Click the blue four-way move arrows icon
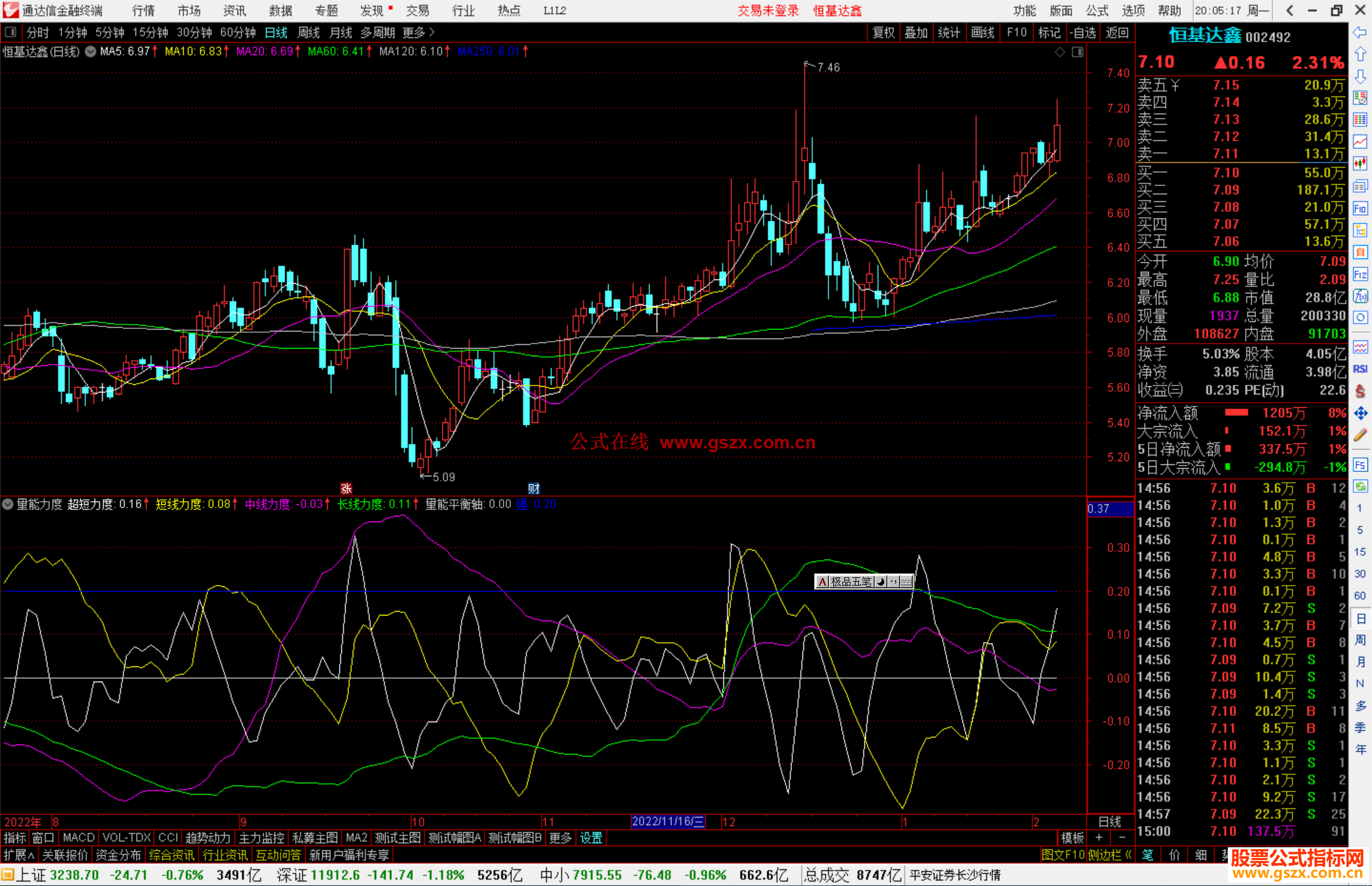This screenshot has width=1372, height=886. [1360, 413]
